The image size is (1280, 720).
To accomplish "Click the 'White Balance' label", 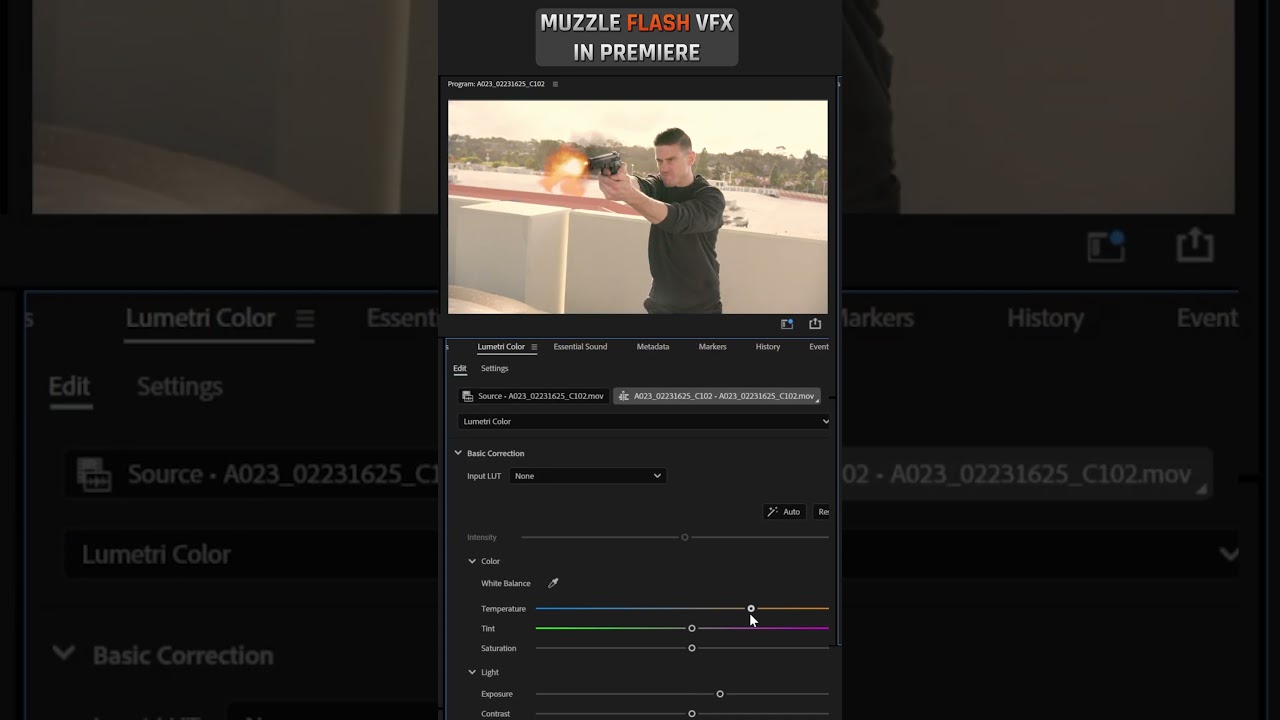I will click(x=506, y=583).
